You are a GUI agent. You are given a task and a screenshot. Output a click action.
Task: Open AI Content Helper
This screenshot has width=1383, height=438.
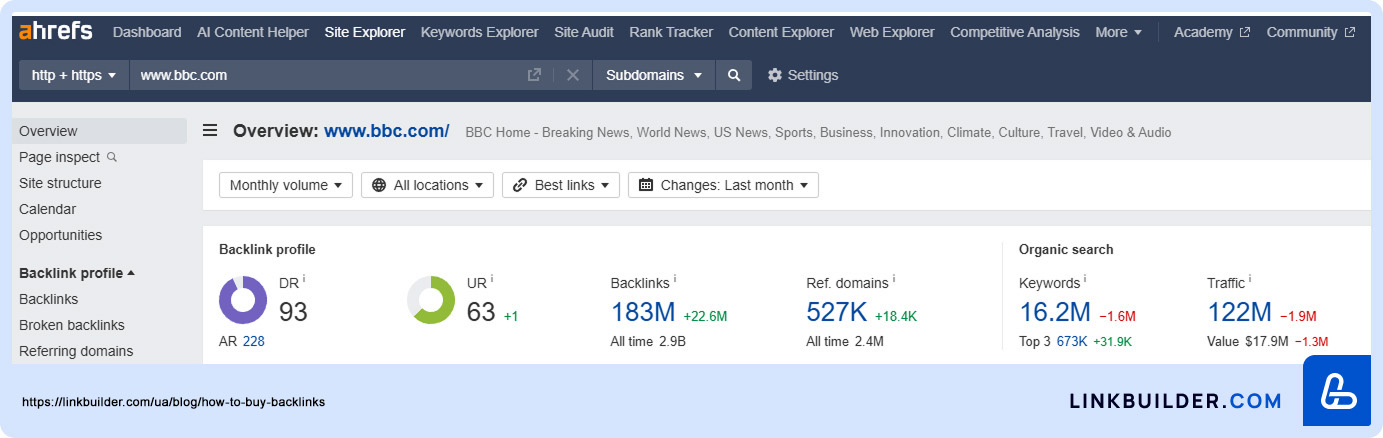(253, 32)
